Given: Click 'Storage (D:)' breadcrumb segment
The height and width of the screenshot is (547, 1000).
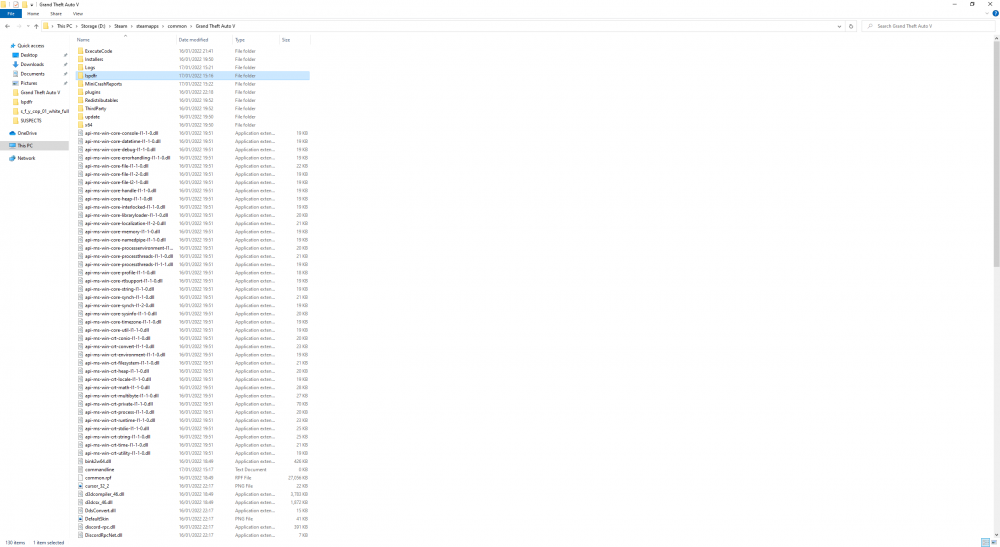Looking at the screenshot, I should 93,26.
